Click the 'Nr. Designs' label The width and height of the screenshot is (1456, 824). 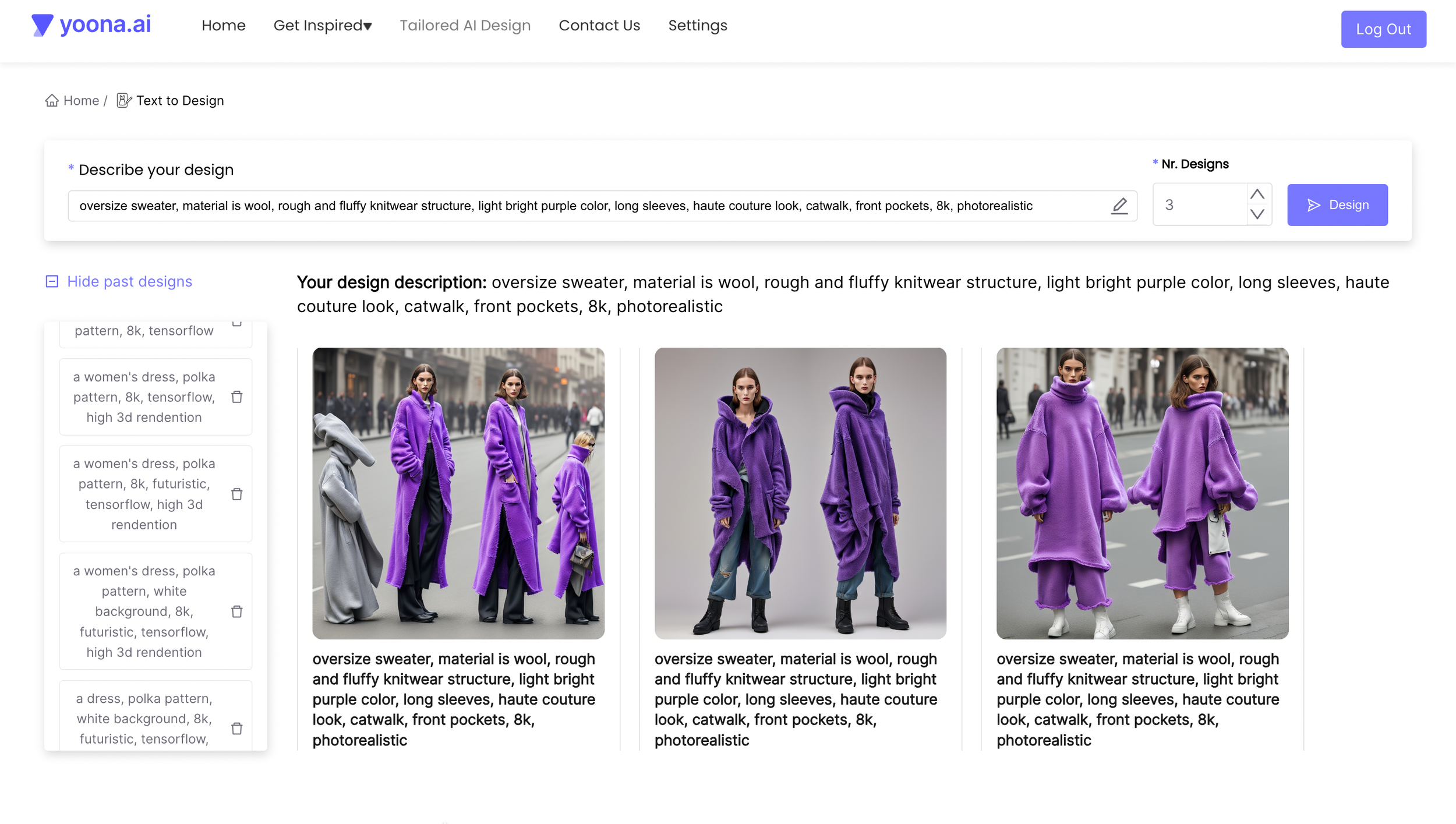[x=1195, y=164]
